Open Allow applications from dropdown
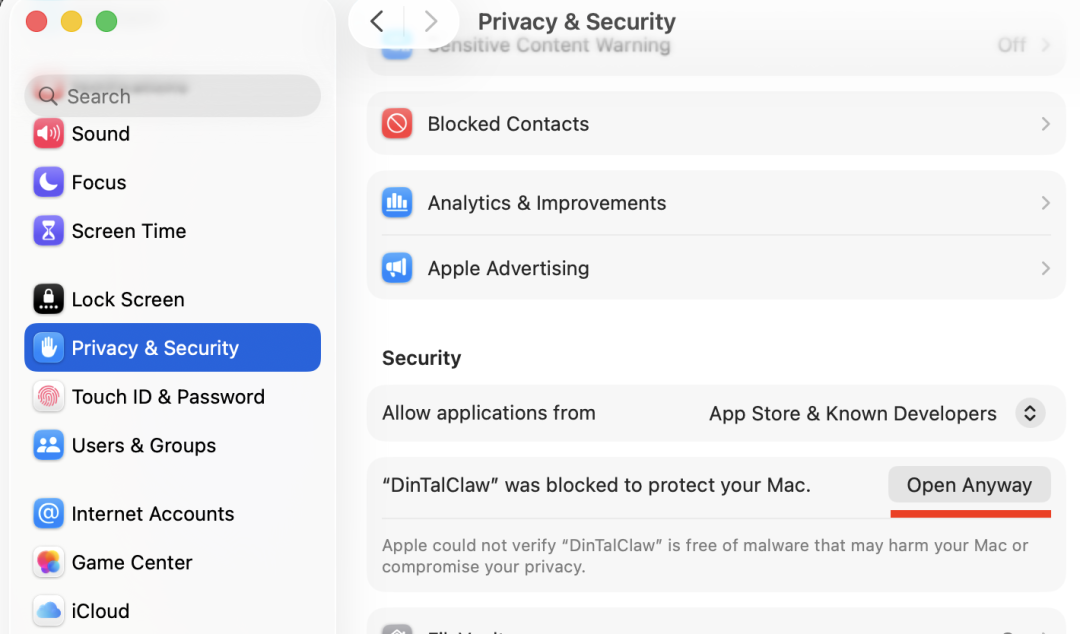Image resolution: width=1080 pixels, height=634 pixels. pos(1029,413)
